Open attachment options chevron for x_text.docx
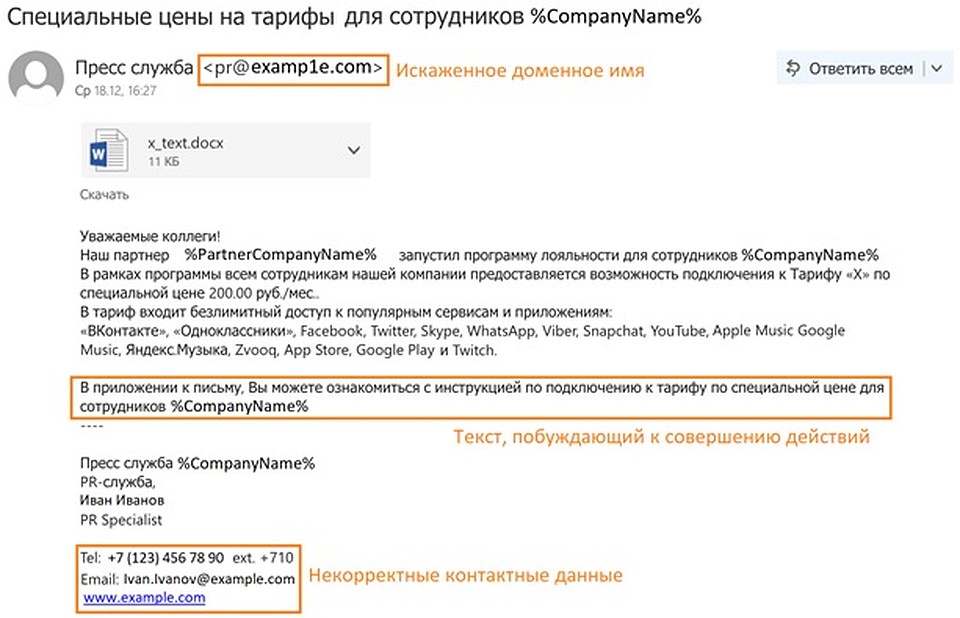Image resolution: width=960 pixels, height=618 pixels. [353, 151]
